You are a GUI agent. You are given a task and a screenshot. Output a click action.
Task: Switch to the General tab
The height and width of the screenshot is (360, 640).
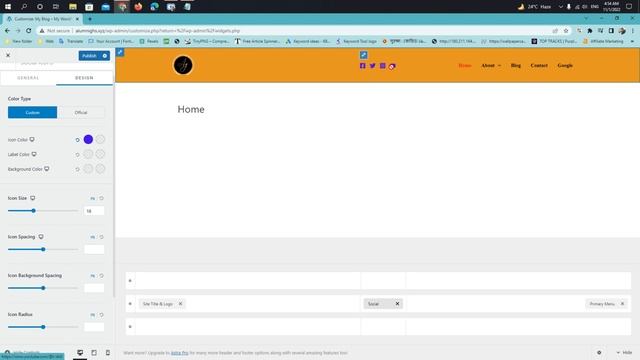pos(28,78)
